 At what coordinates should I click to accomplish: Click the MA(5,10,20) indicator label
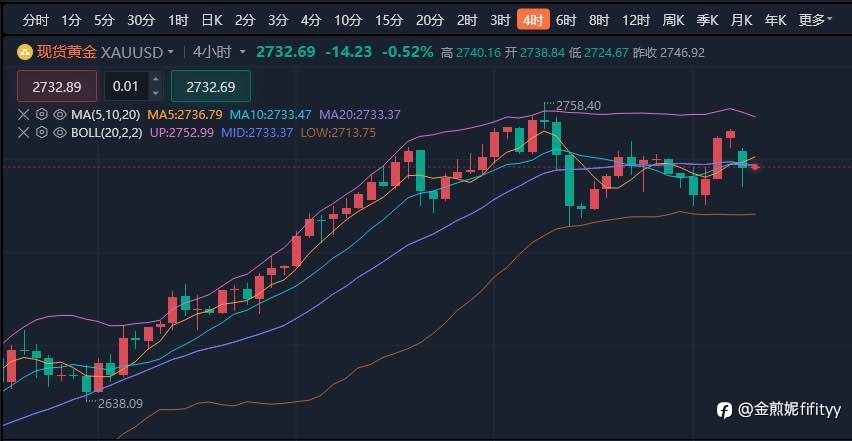105,115
